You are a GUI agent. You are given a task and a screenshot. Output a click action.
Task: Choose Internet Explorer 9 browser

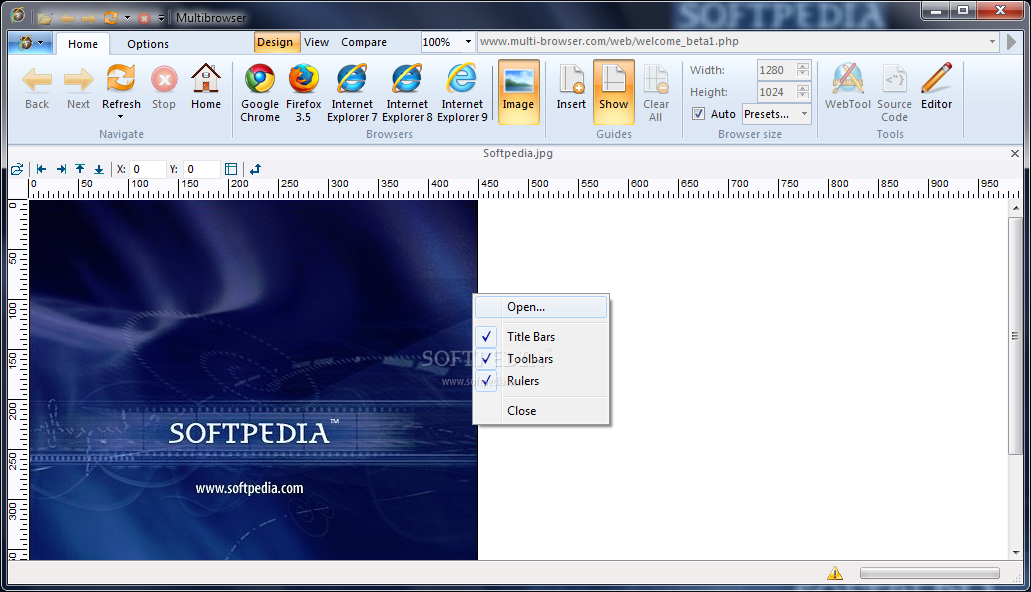[x=462, y=93]
